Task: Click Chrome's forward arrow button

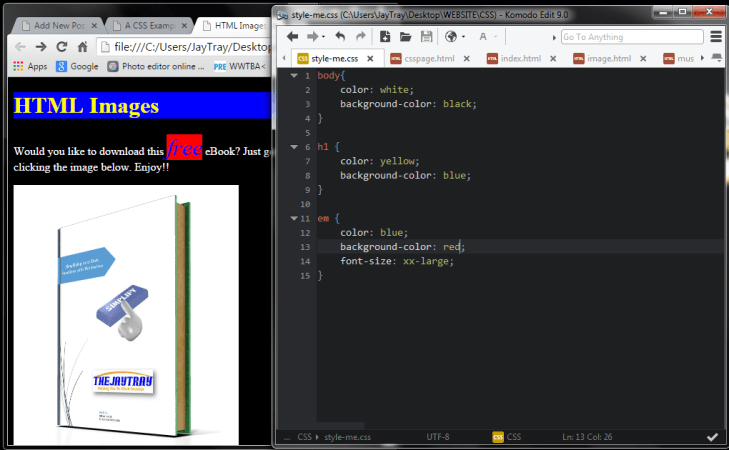Action: coord(41,46)
